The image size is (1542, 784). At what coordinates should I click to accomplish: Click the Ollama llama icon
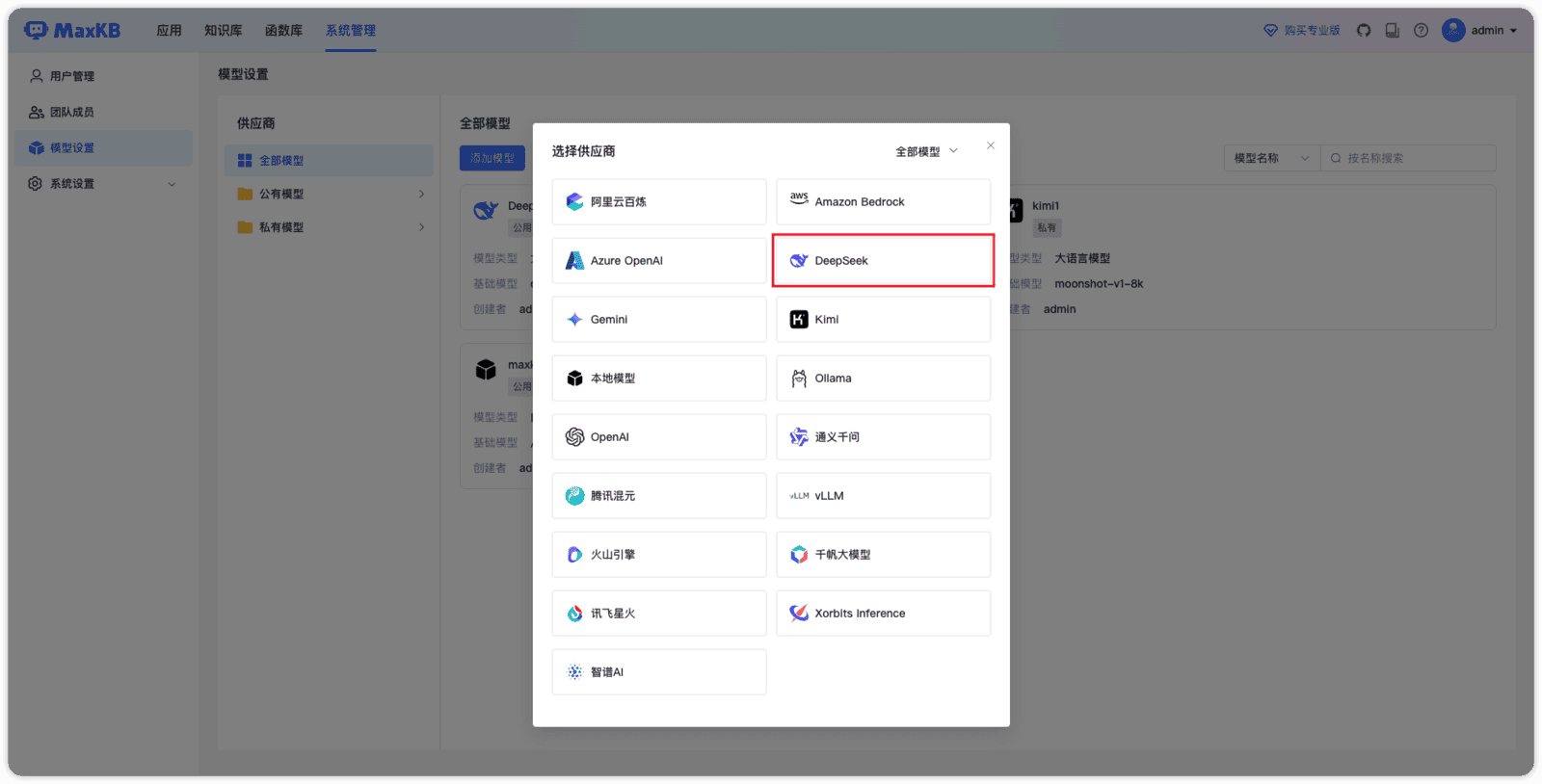[799, 379]
